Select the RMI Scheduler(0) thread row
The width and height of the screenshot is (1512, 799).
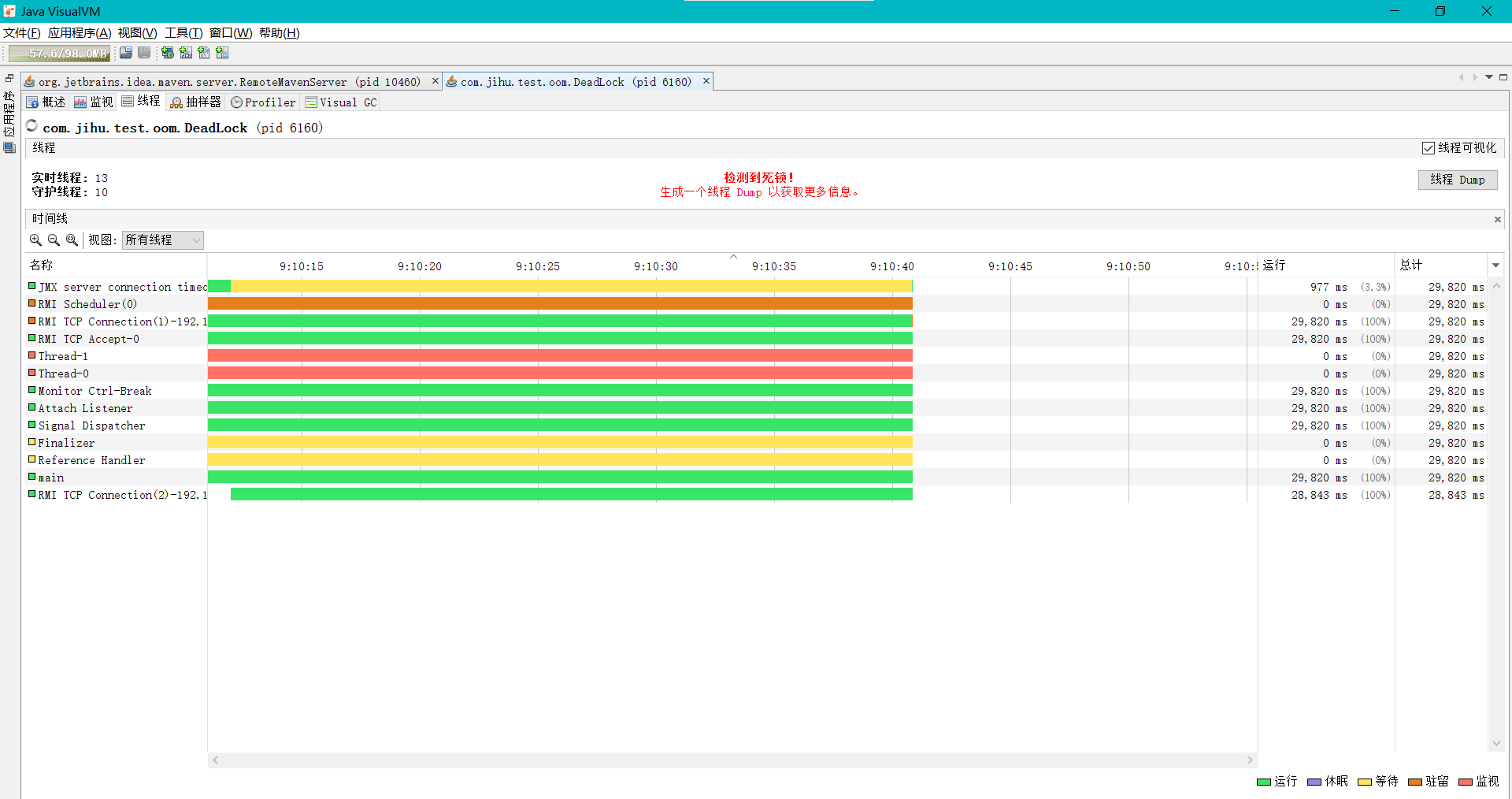pos(756,304)
